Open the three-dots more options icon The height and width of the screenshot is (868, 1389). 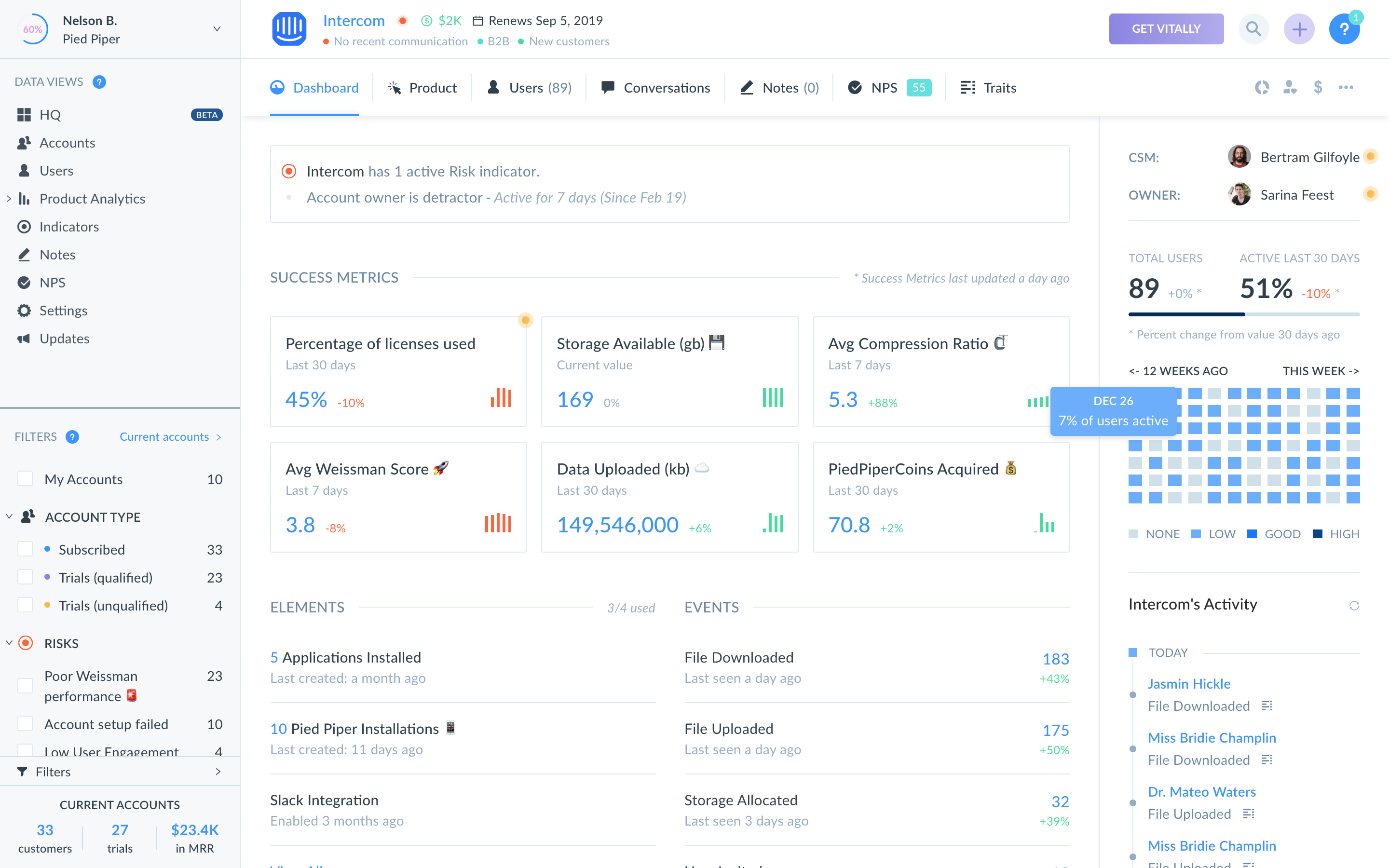1346,87
